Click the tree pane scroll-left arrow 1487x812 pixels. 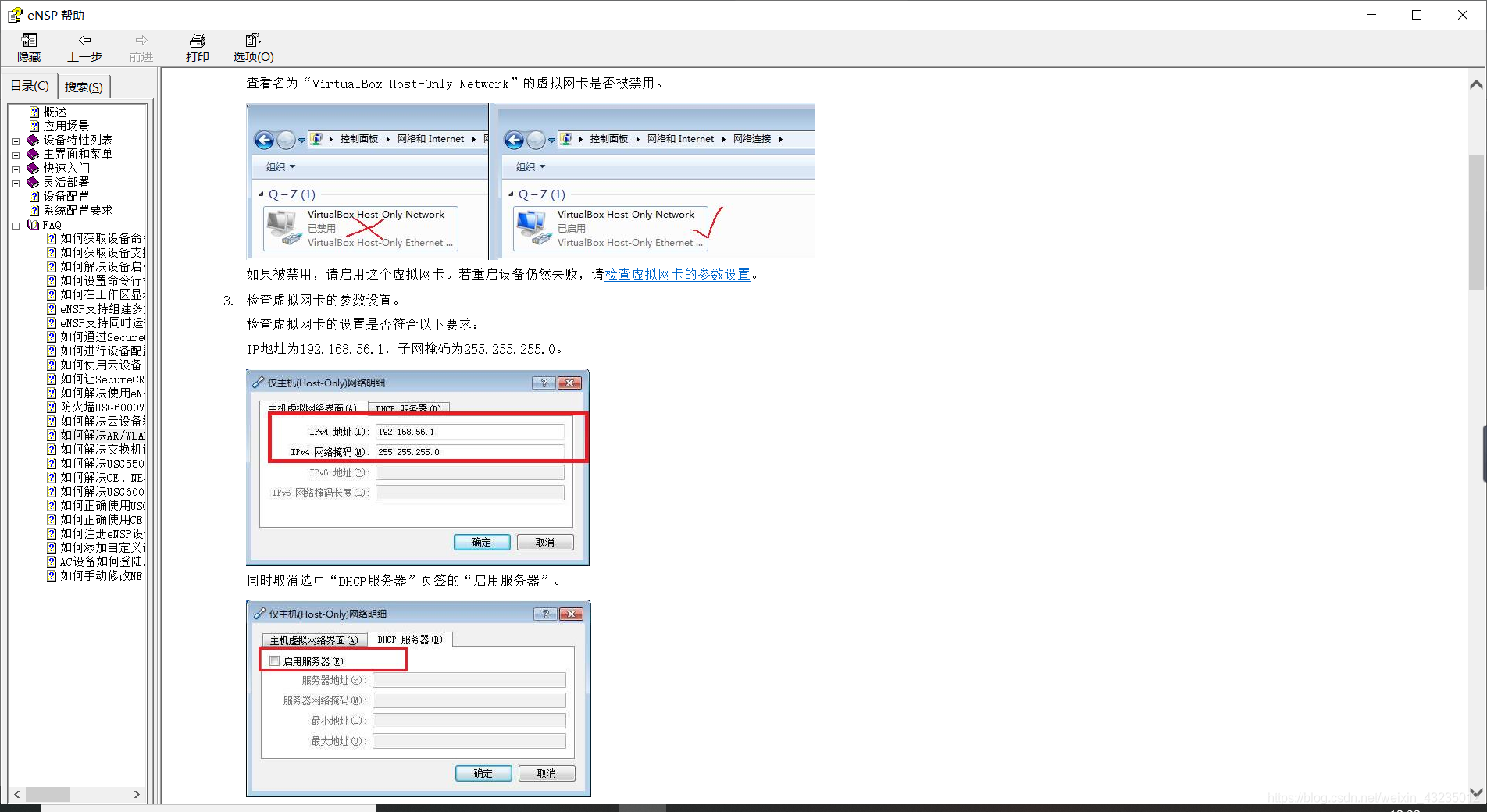click(17, 794)
